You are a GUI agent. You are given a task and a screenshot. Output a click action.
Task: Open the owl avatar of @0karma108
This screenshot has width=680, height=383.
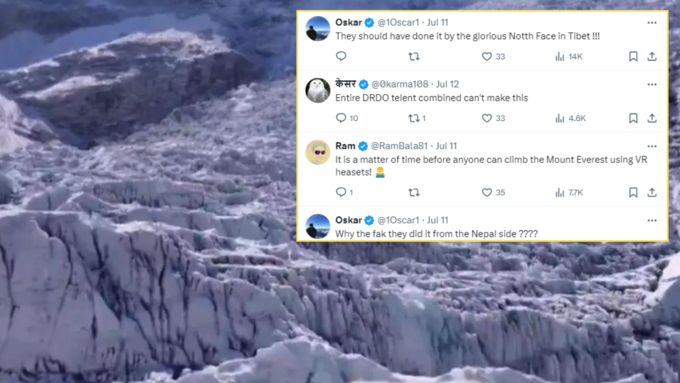[x=318, y=91]
